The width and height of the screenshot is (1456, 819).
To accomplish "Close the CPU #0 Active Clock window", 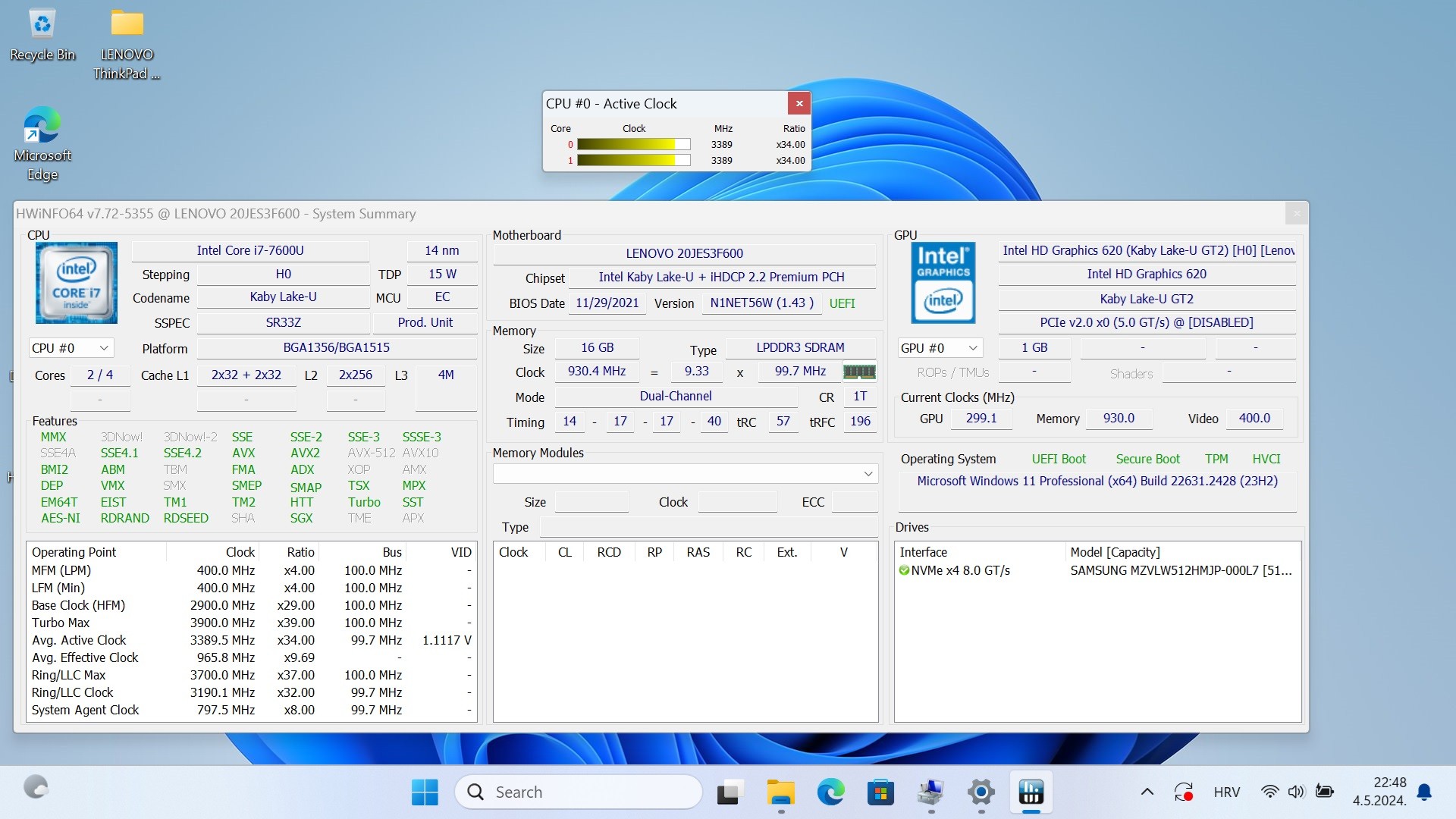I will click(x=799, y=104).
